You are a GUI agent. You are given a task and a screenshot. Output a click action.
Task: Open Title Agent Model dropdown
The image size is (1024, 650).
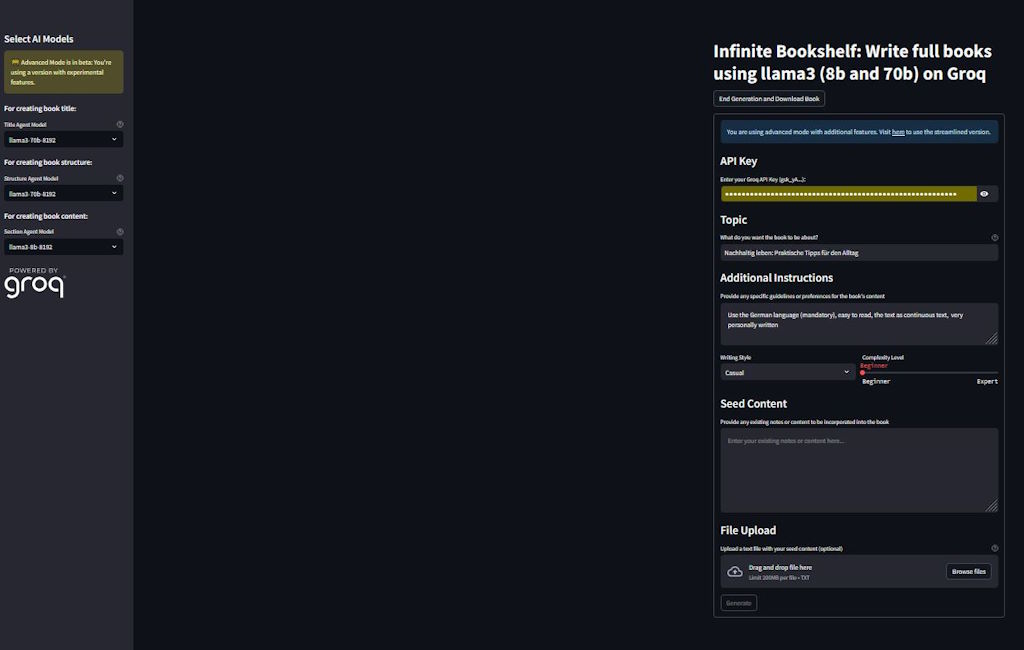tap(63, 139)
